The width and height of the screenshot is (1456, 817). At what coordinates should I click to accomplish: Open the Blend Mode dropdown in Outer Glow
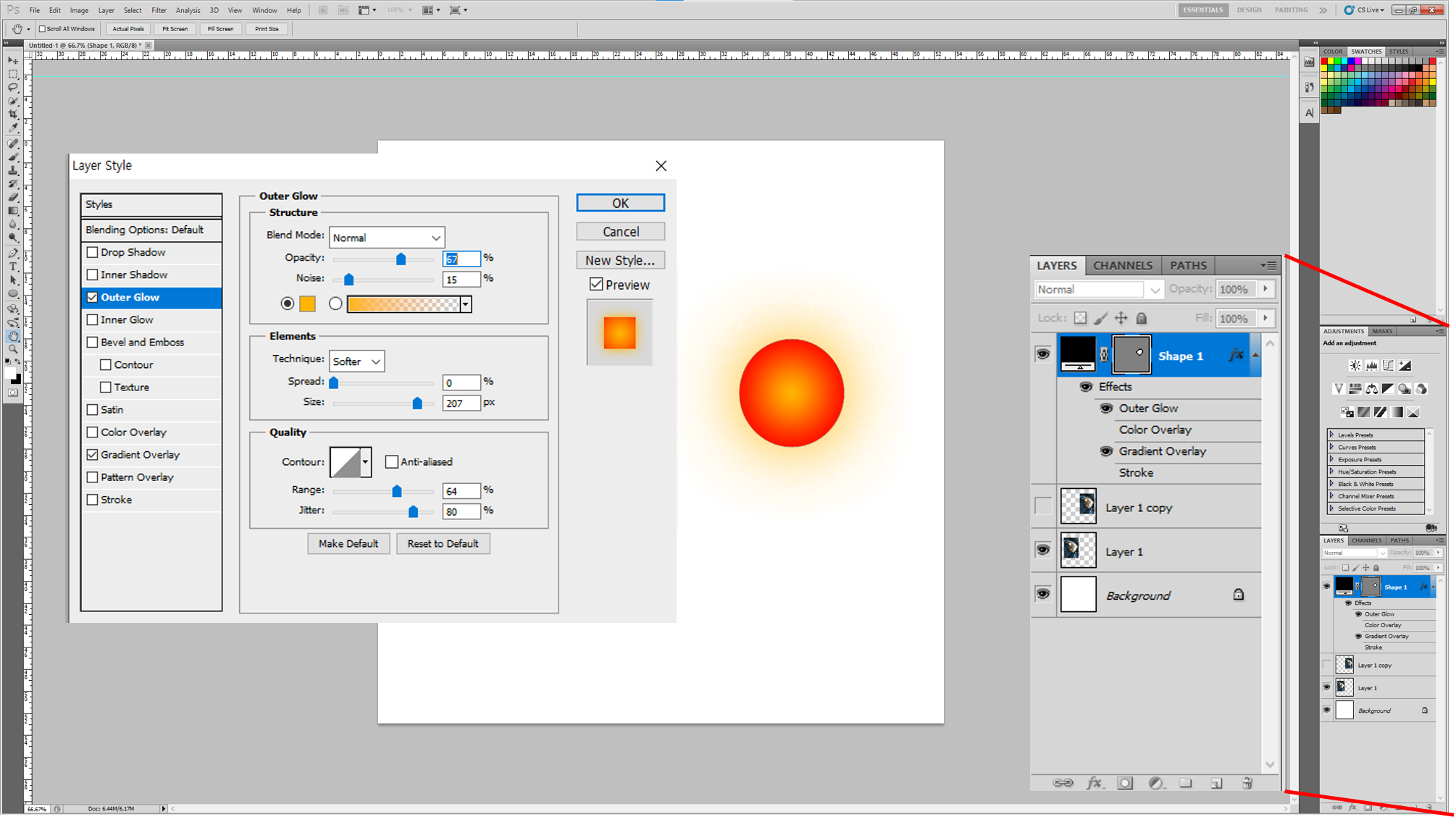coord(387,238)
